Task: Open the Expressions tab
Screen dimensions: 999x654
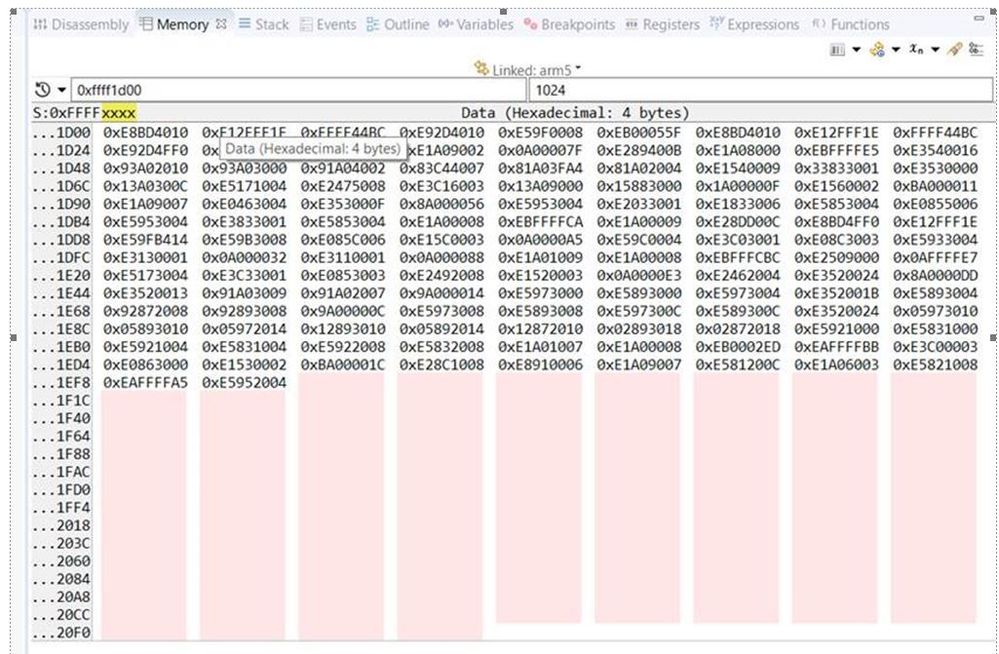Action: pos(754,25)
